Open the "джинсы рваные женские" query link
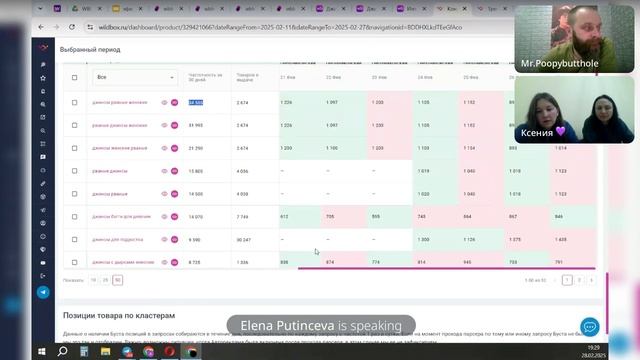The width and height of the screenshot is (640, 360). 120,102
